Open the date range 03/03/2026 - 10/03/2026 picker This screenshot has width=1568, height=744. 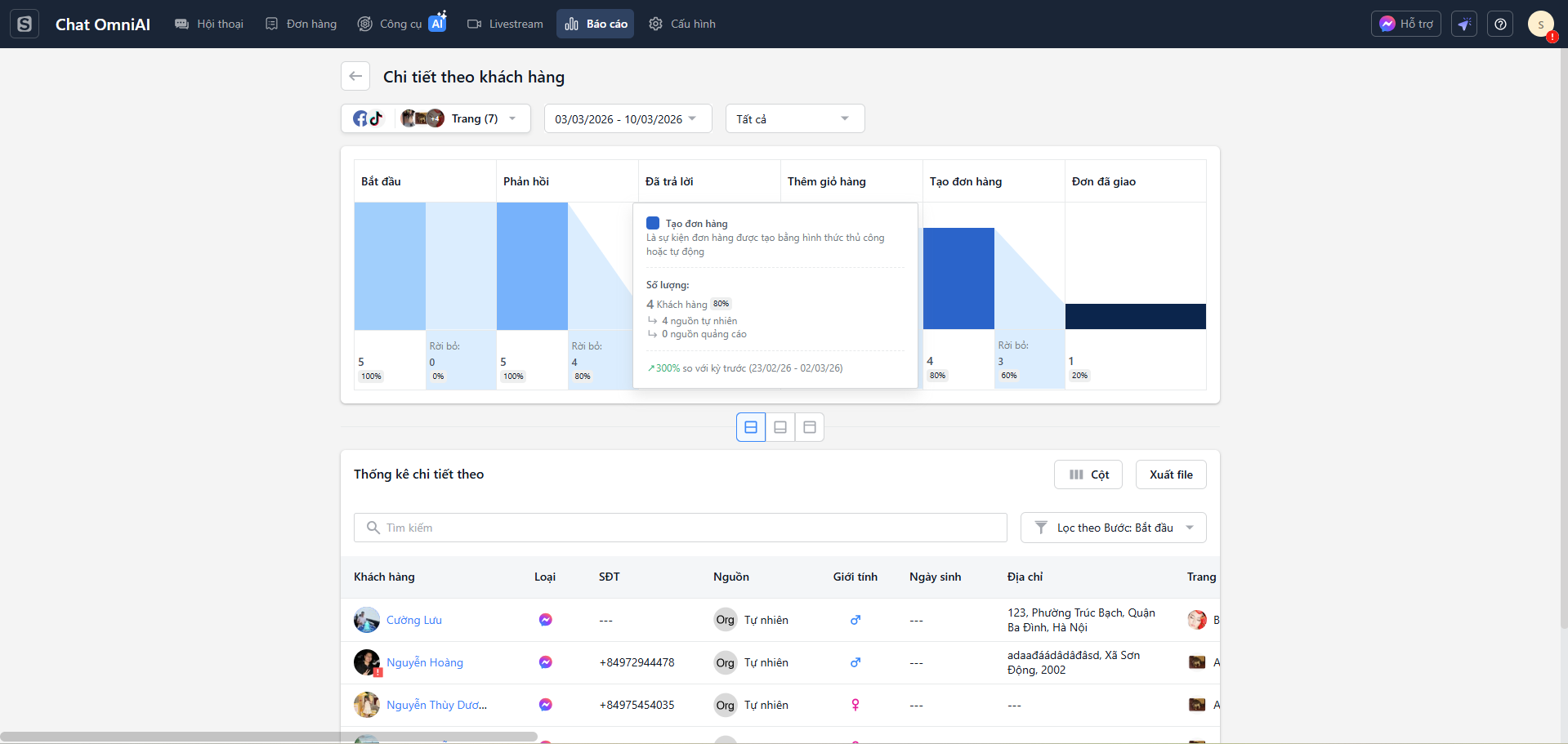[628, 118]
